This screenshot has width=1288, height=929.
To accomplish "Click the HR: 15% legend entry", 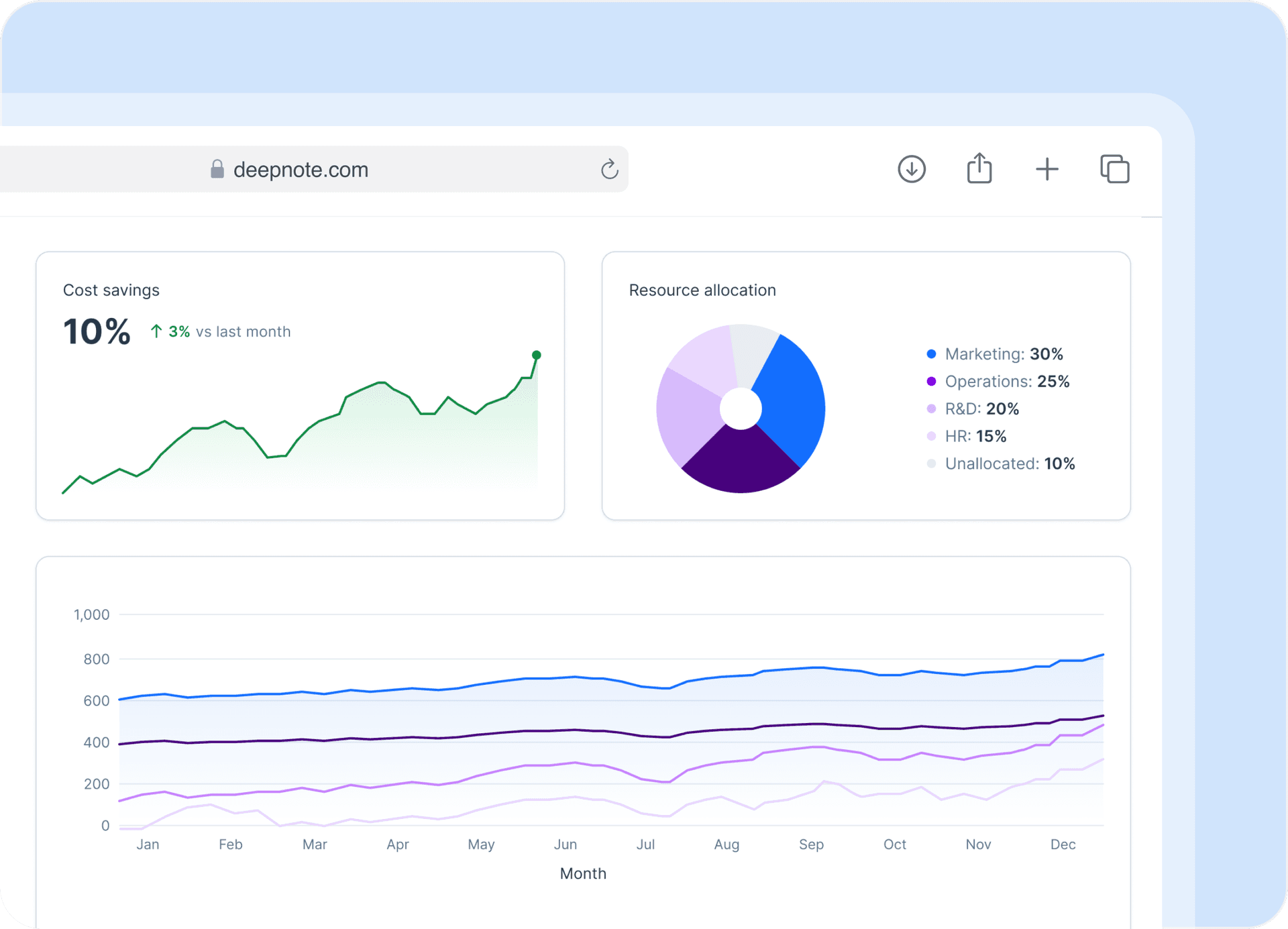I will point(975,437).
